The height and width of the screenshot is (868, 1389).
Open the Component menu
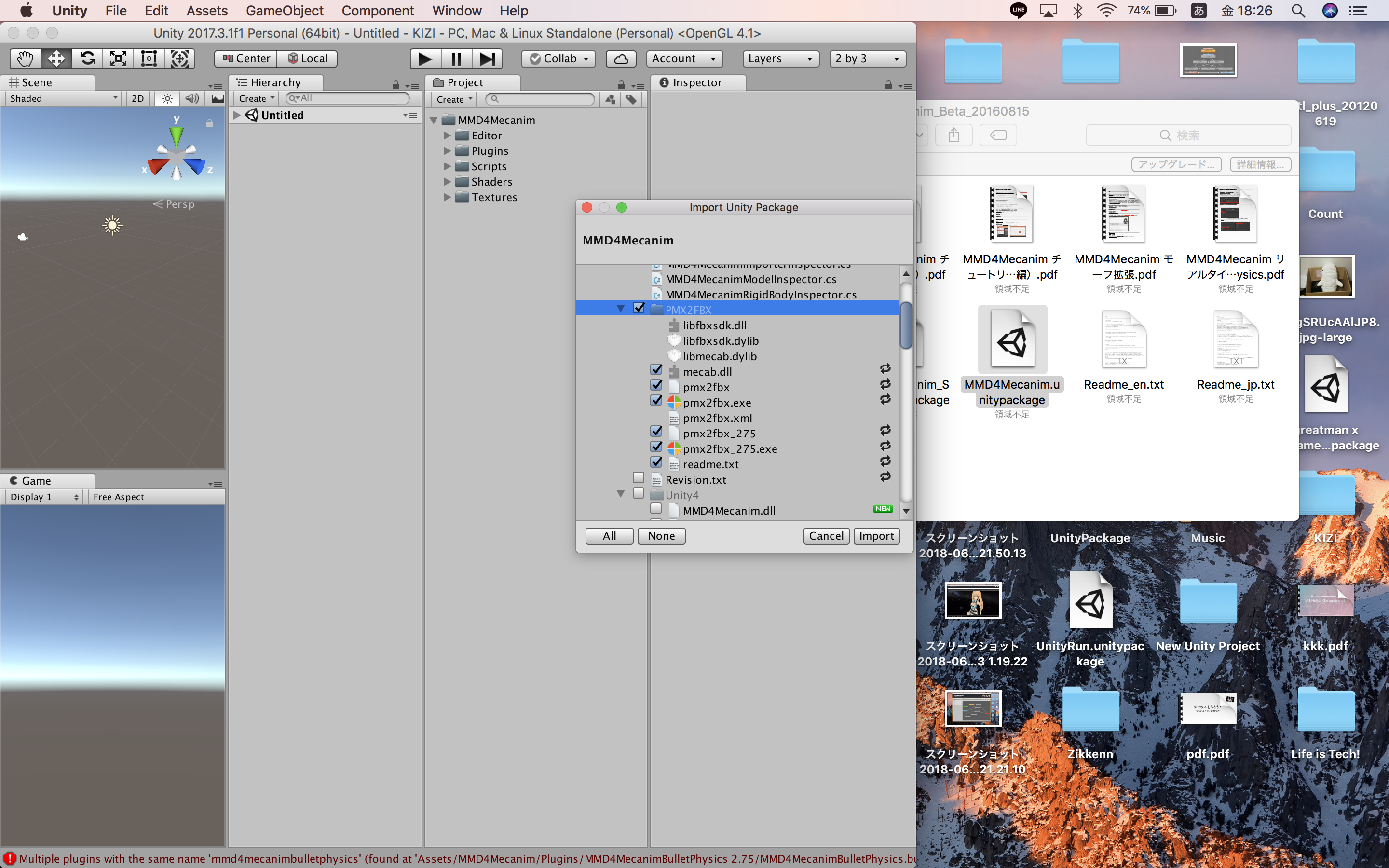378,11
